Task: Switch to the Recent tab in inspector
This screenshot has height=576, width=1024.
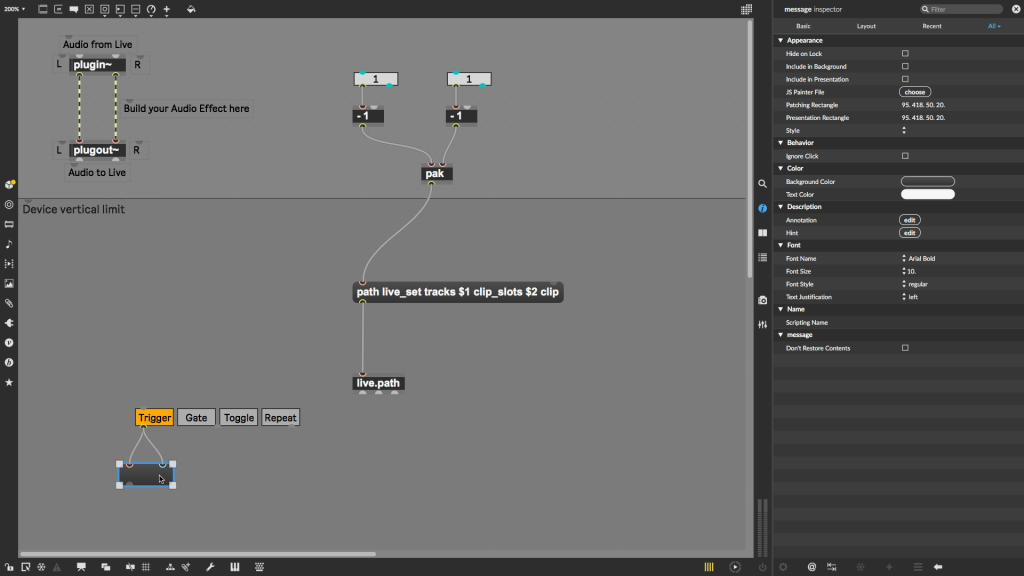Action: [931, 26]
